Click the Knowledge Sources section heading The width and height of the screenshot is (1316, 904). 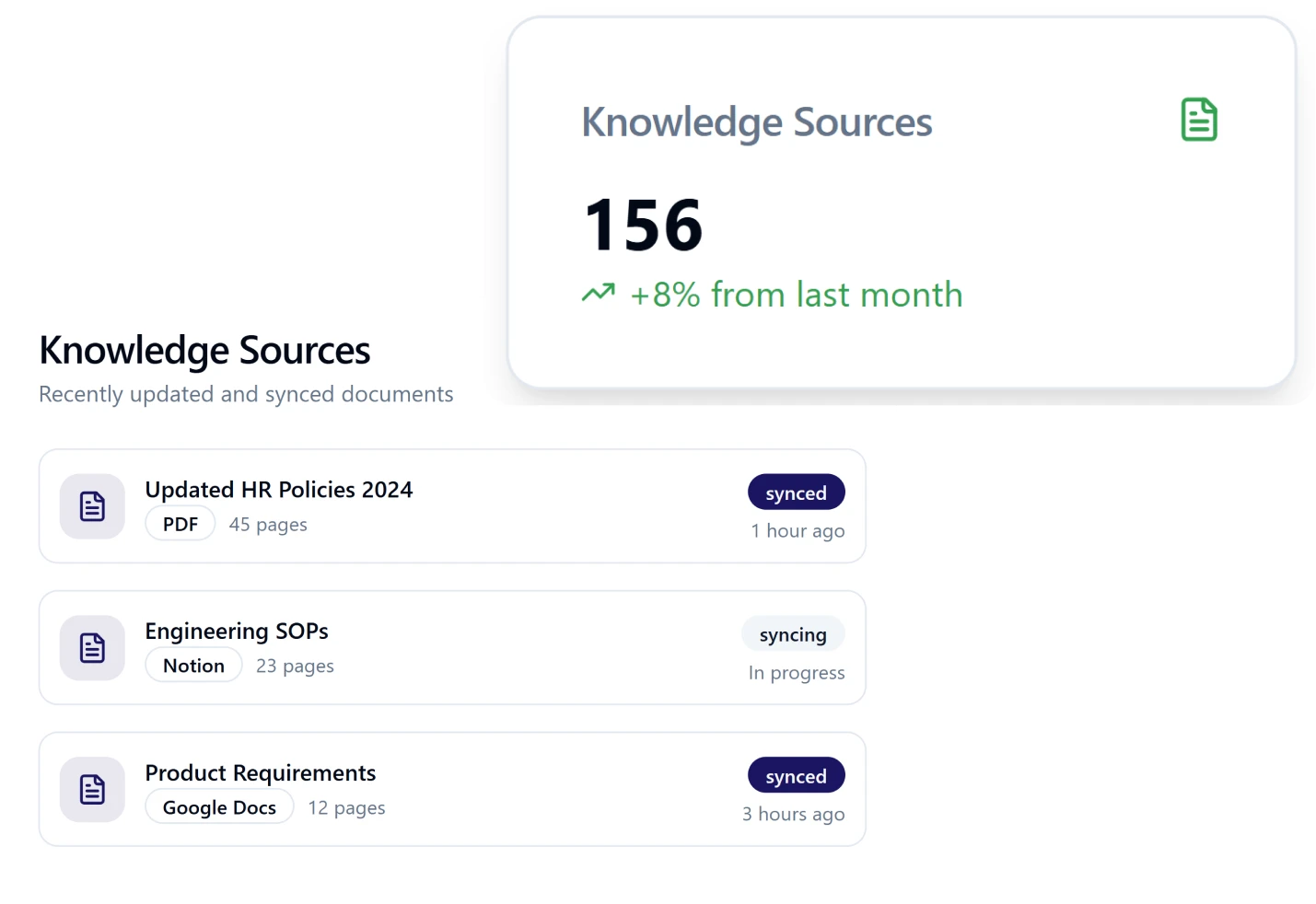(x=204, y=350)
